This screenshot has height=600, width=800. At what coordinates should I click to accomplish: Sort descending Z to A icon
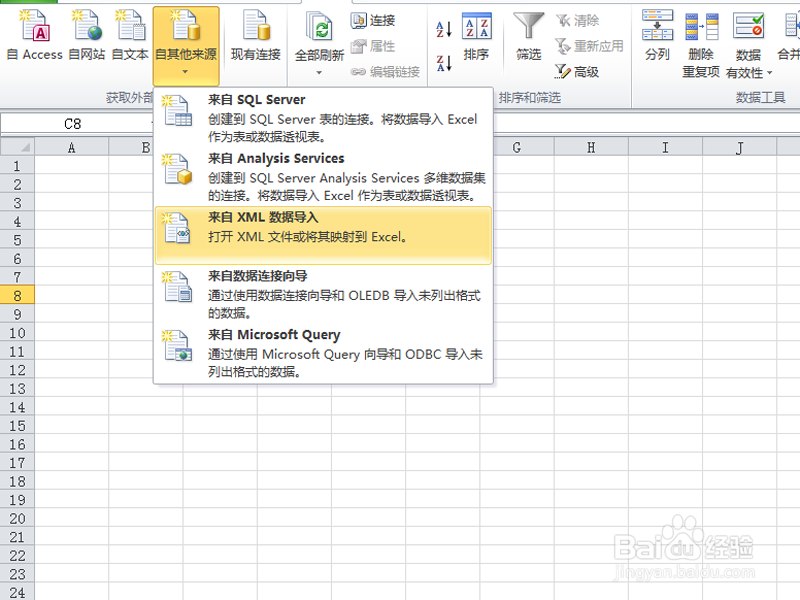444,63
